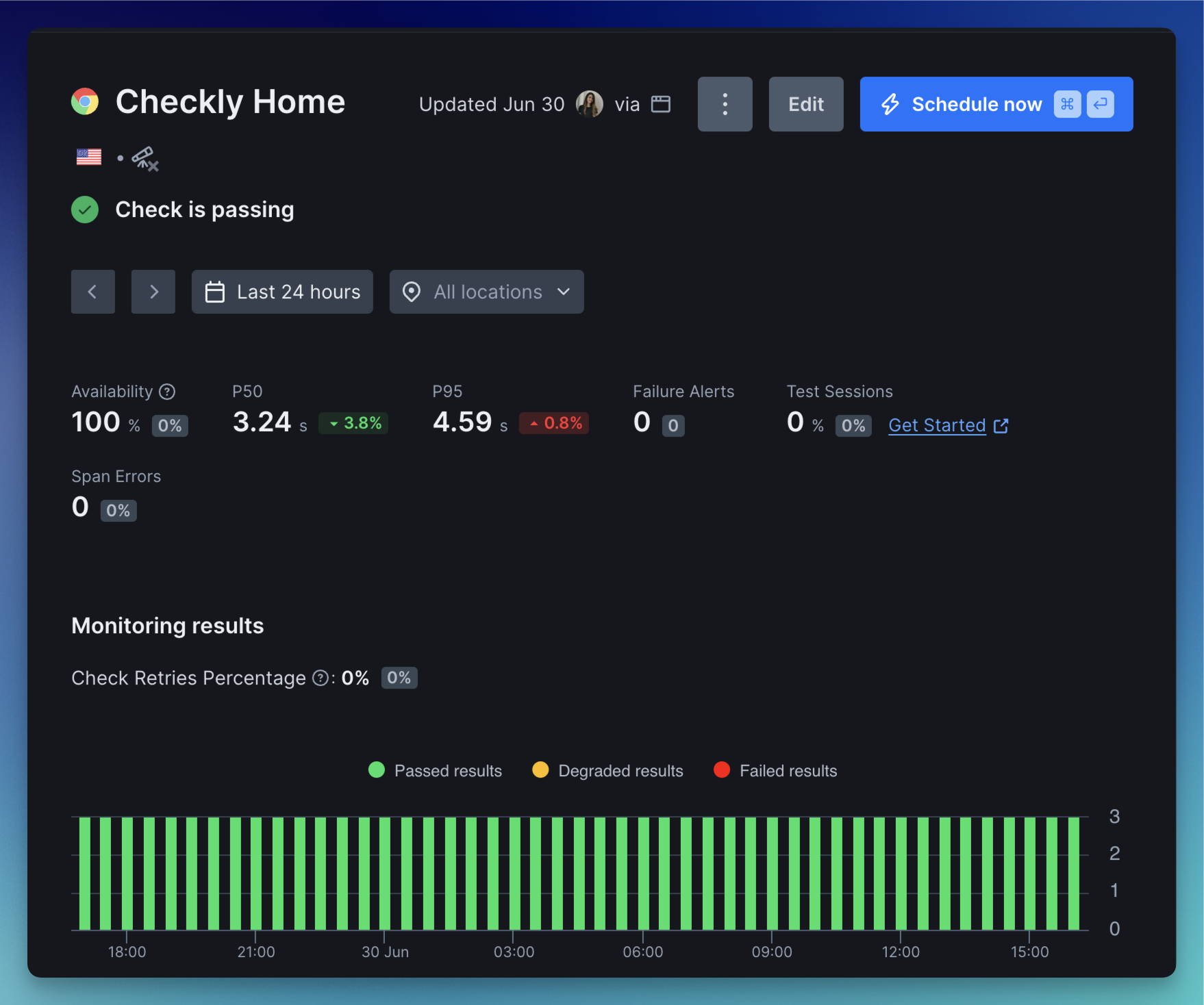Screen dimensions: 1204x1005
Task: Click the calendar icon in Last 24 hours
Action: pos(215,292)
